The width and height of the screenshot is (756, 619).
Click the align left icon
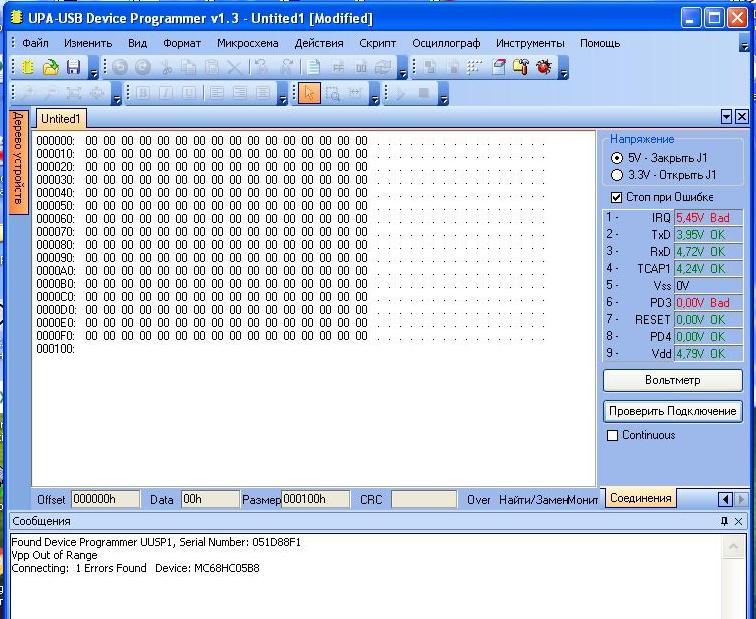[x=216, y=93]
